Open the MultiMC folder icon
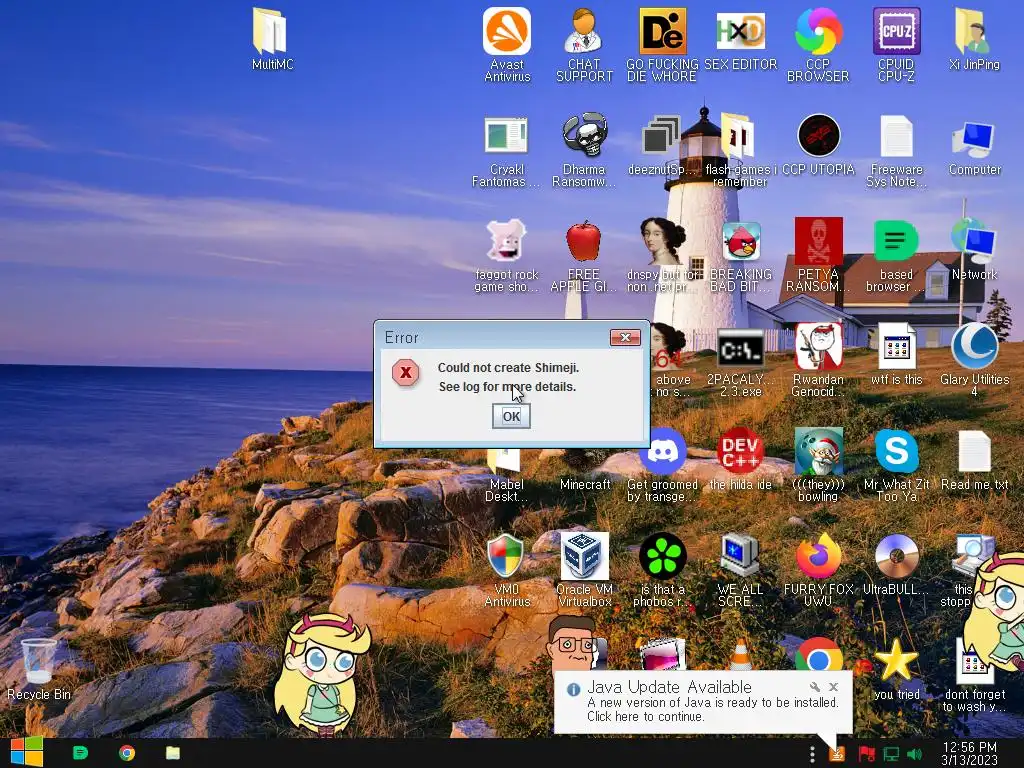Image resolution: width=1024 pixels, height=768 pixels. [271, 32]
